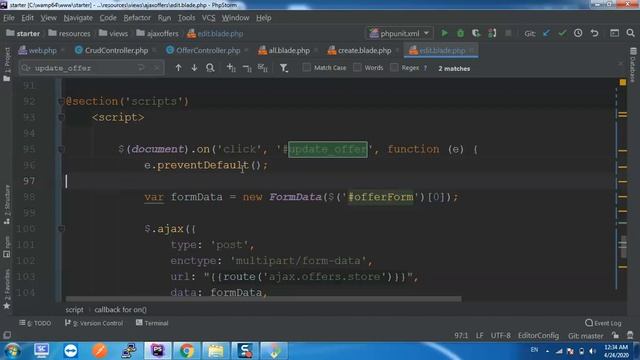Enable Match Case checkbox
The image size is (640, 360).
click(x=307, y=67)
